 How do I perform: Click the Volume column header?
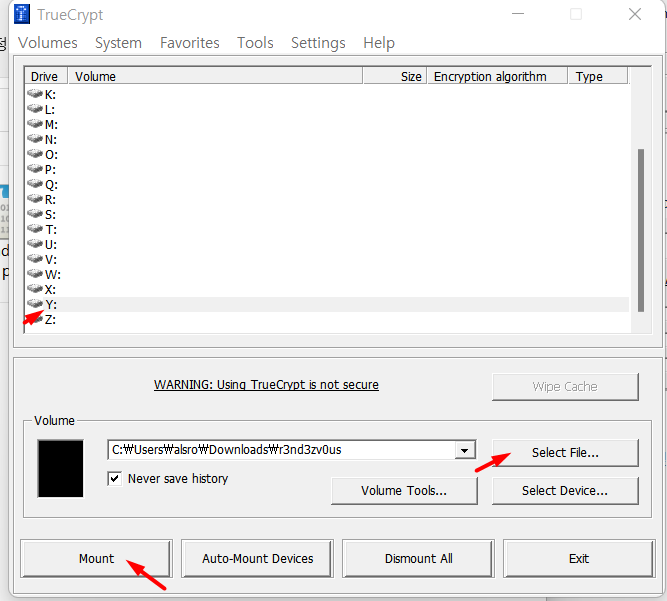[215, 77]
